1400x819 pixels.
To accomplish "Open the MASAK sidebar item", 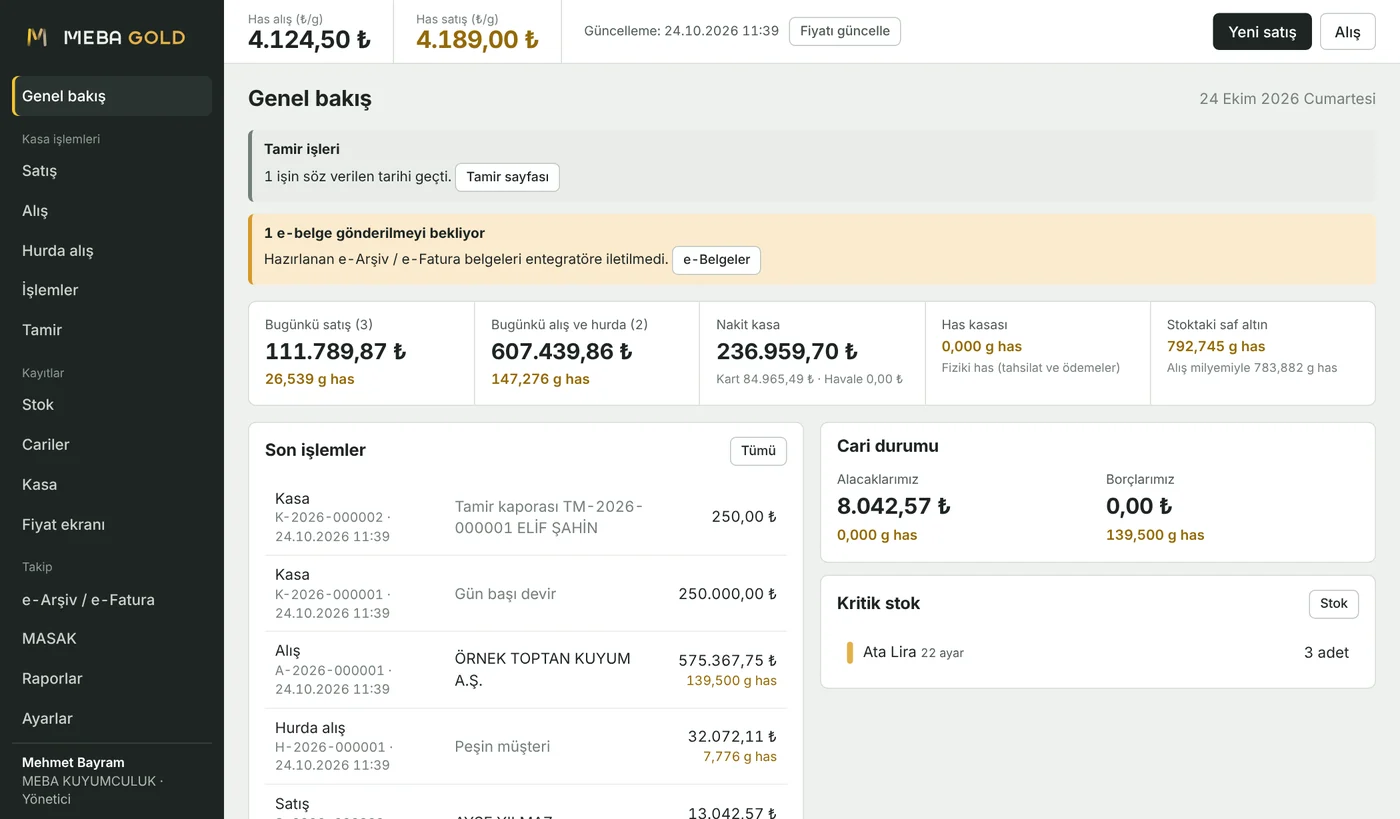I will pos(112,638).
